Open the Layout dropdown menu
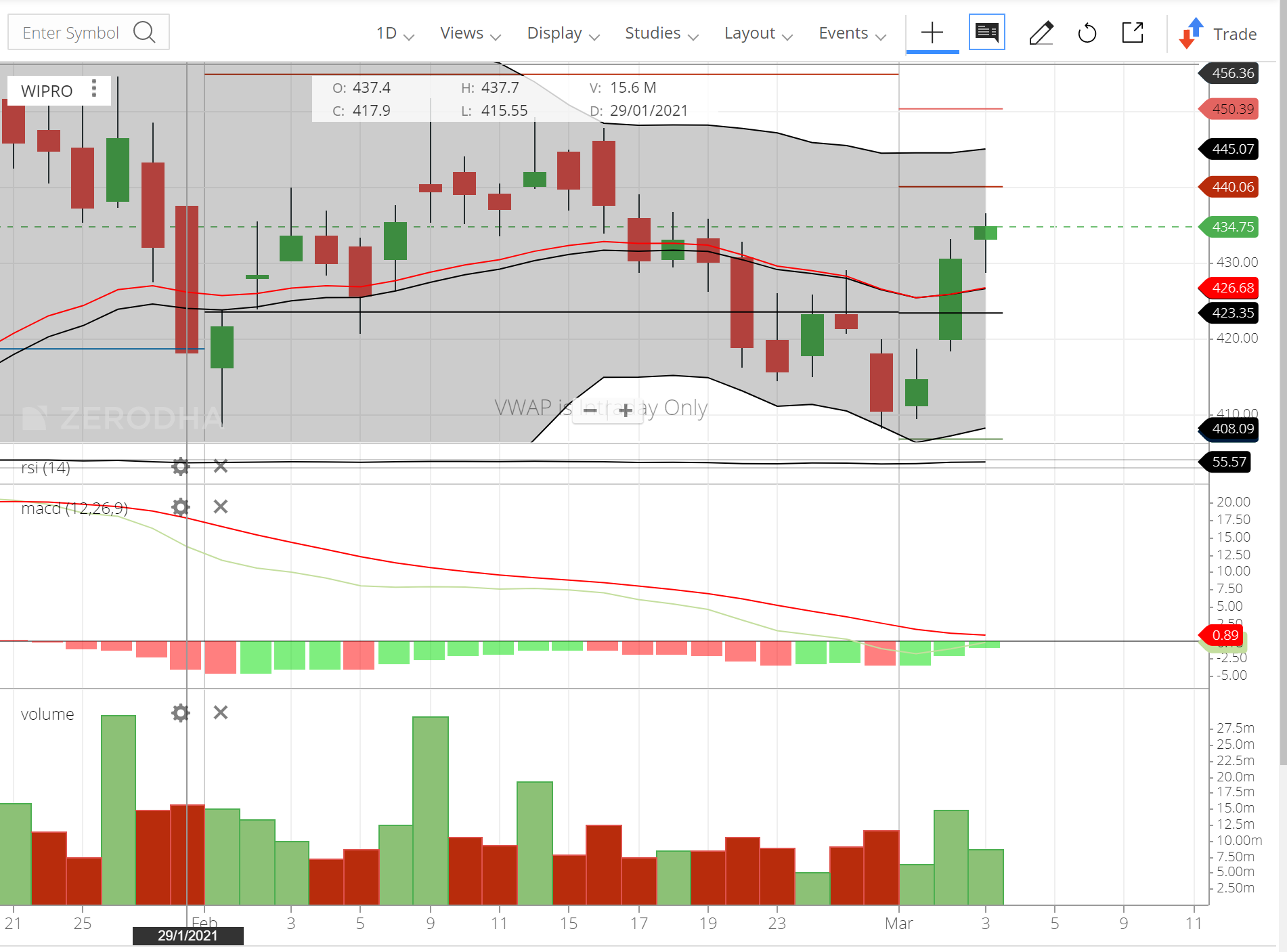This screenshot has height=952, width=1287. tap(758, 33)
